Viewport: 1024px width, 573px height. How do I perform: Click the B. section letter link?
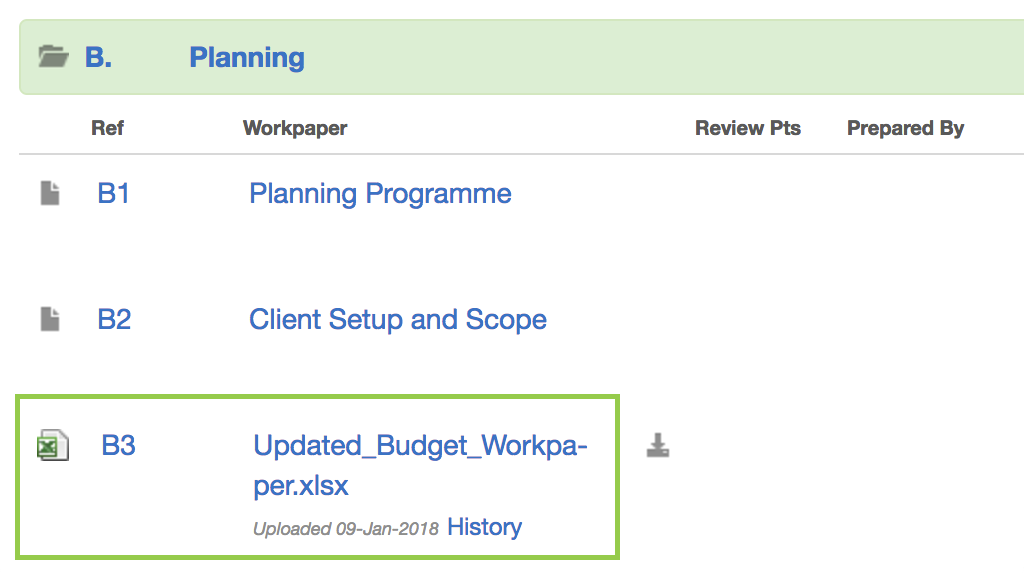pyautogui.click(x=99, y=57)
